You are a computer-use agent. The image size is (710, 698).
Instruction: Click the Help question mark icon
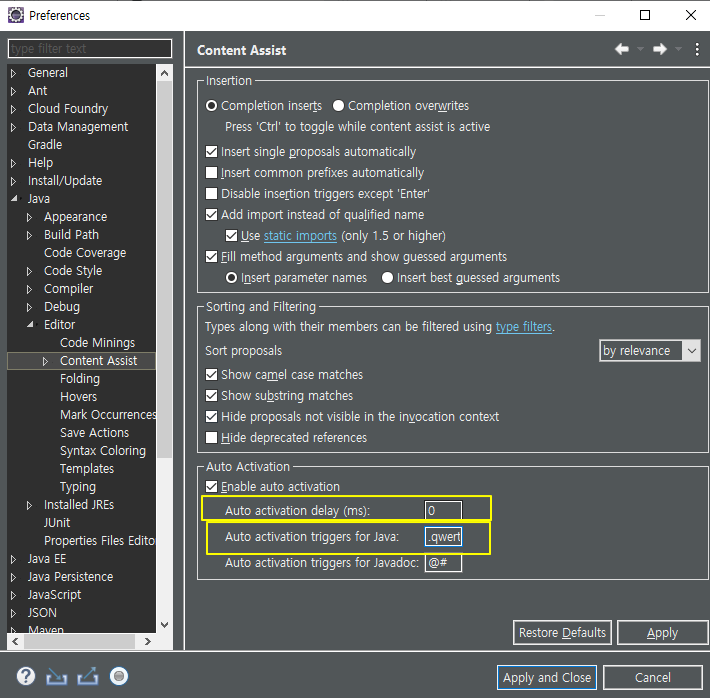(x=26, y=676)
